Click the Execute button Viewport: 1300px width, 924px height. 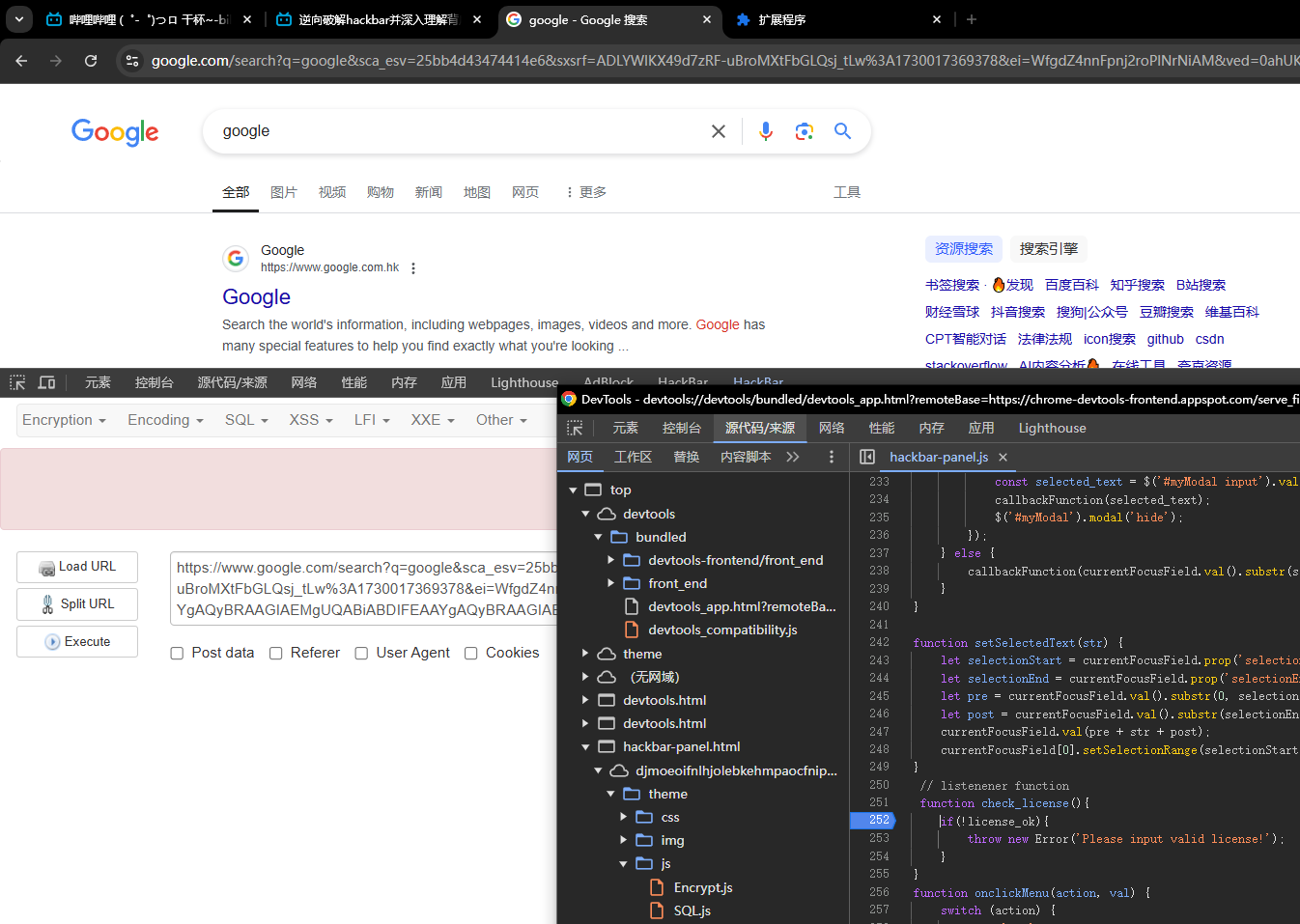coord(77,642)
